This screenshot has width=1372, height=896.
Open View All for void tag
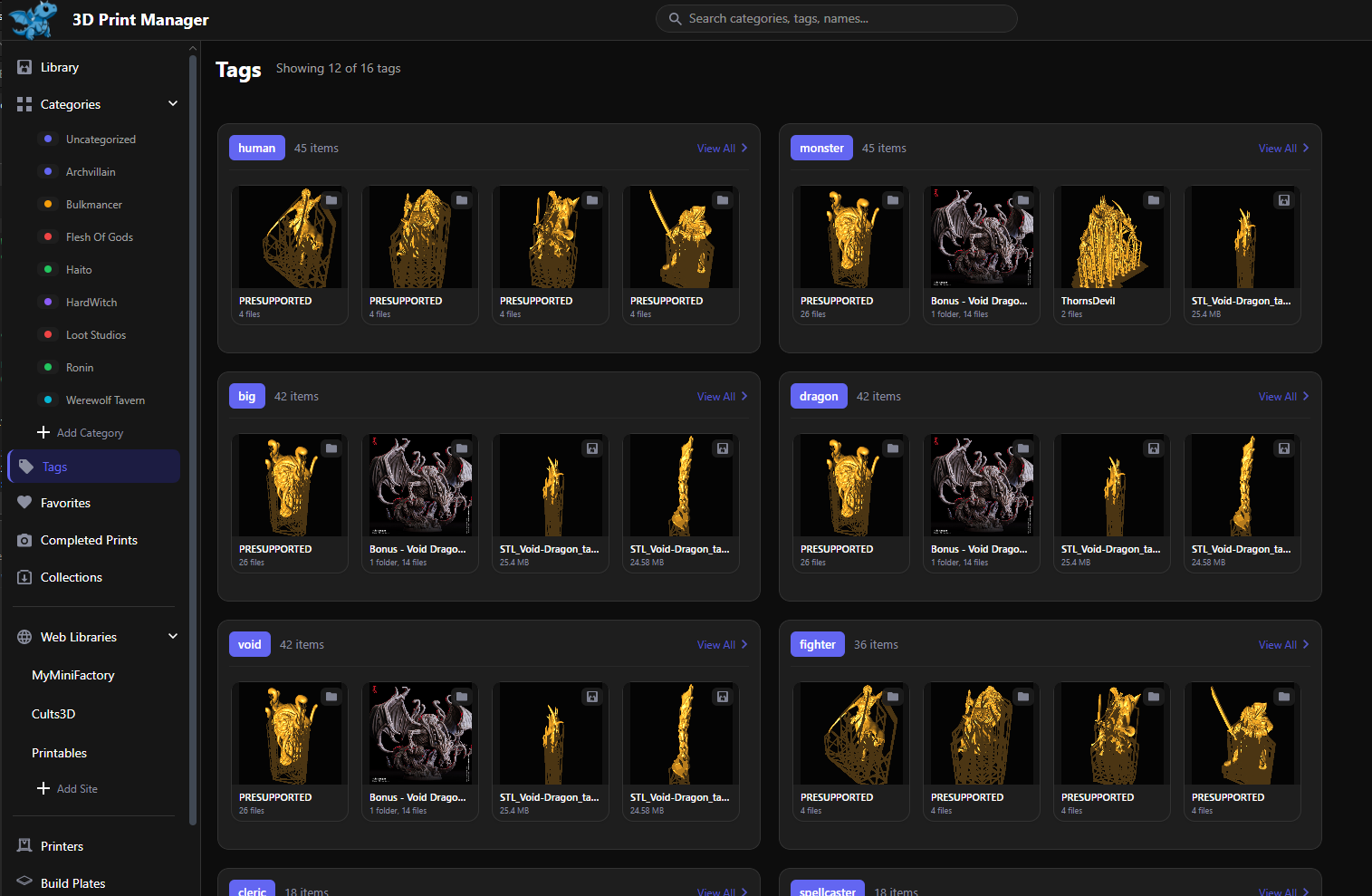pos(723,644)
